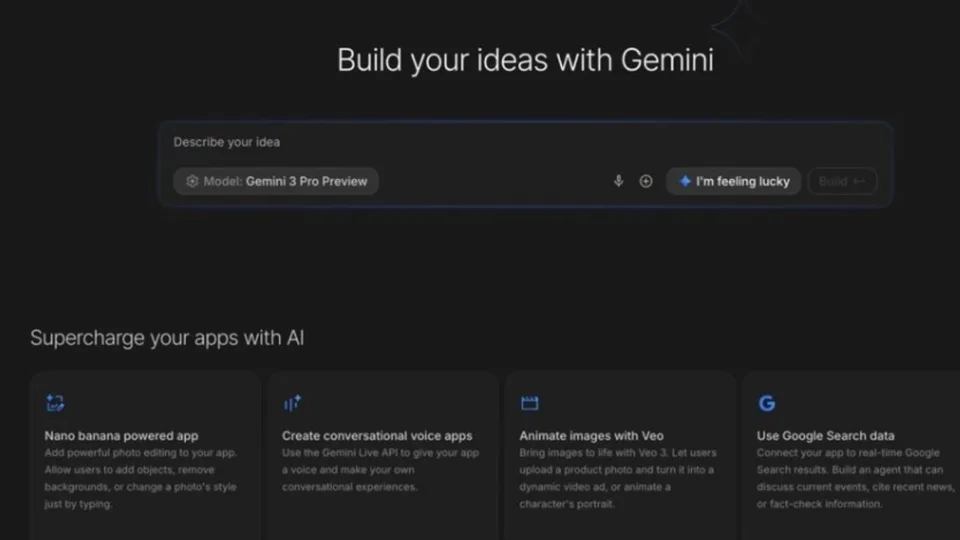Click the conversational voice apps waveform icon
The width and height of the screenshot is (960, 540).
pyautogui.click(x=292, y=403)
